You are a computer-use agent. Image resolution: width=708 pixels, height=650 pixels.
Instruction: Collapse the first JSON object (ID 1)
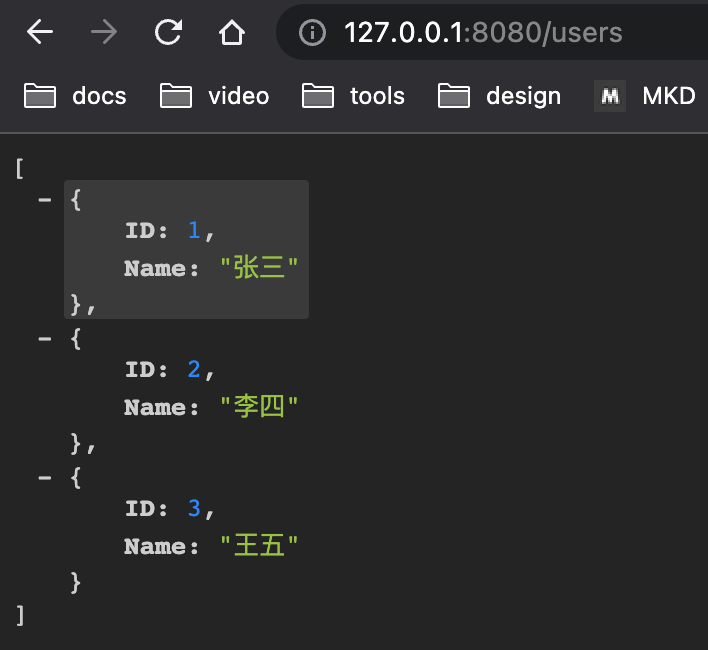pos(45,200)
